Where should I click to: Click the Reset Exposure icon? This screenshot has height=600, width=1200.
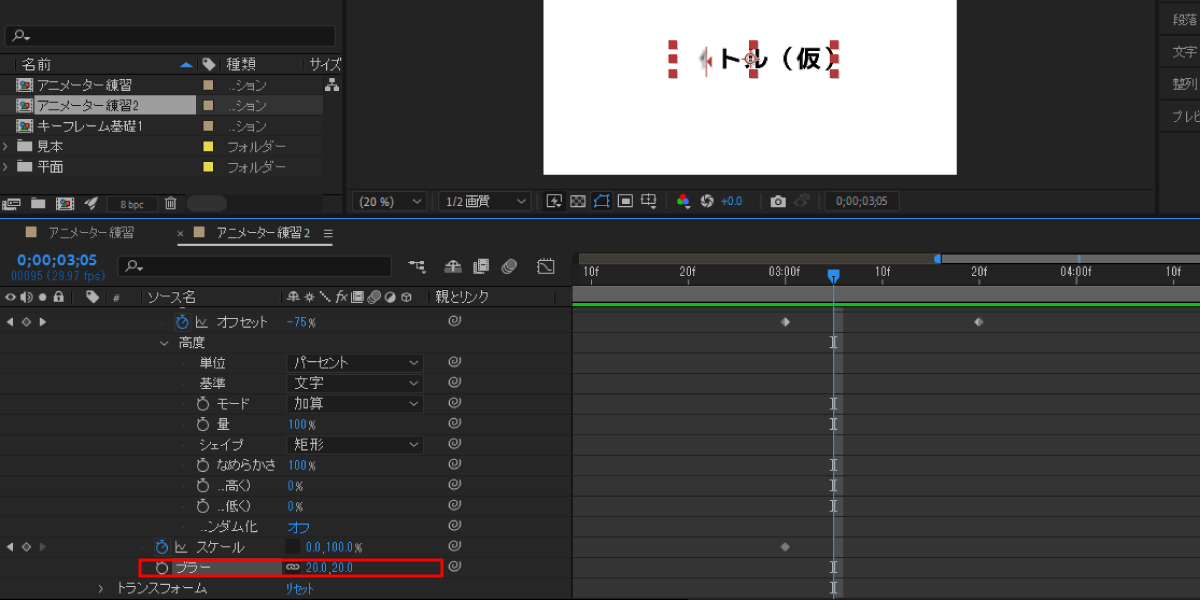(x=707, y=201)
